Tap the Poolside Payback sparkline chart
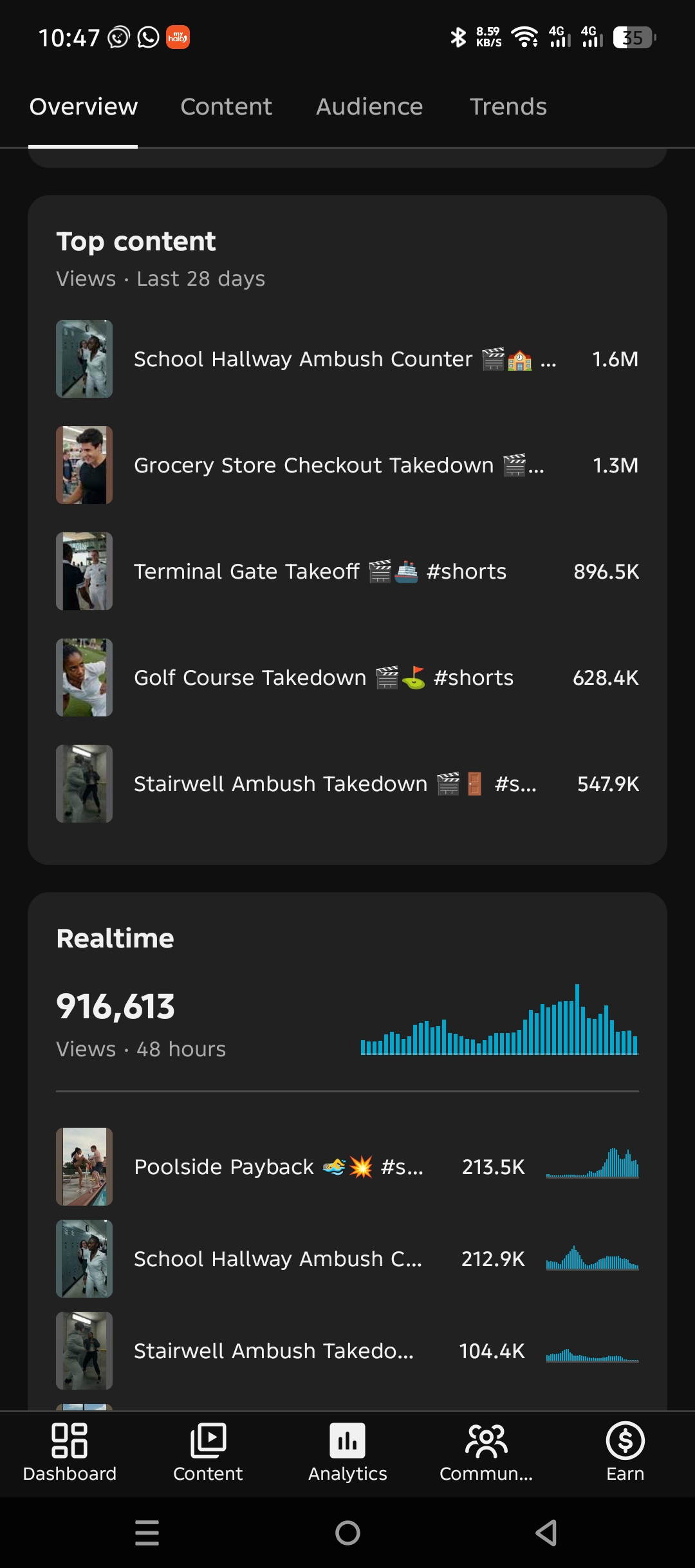The height and width of the screenshot is (1568, 695). click(x=592, y=1163)
